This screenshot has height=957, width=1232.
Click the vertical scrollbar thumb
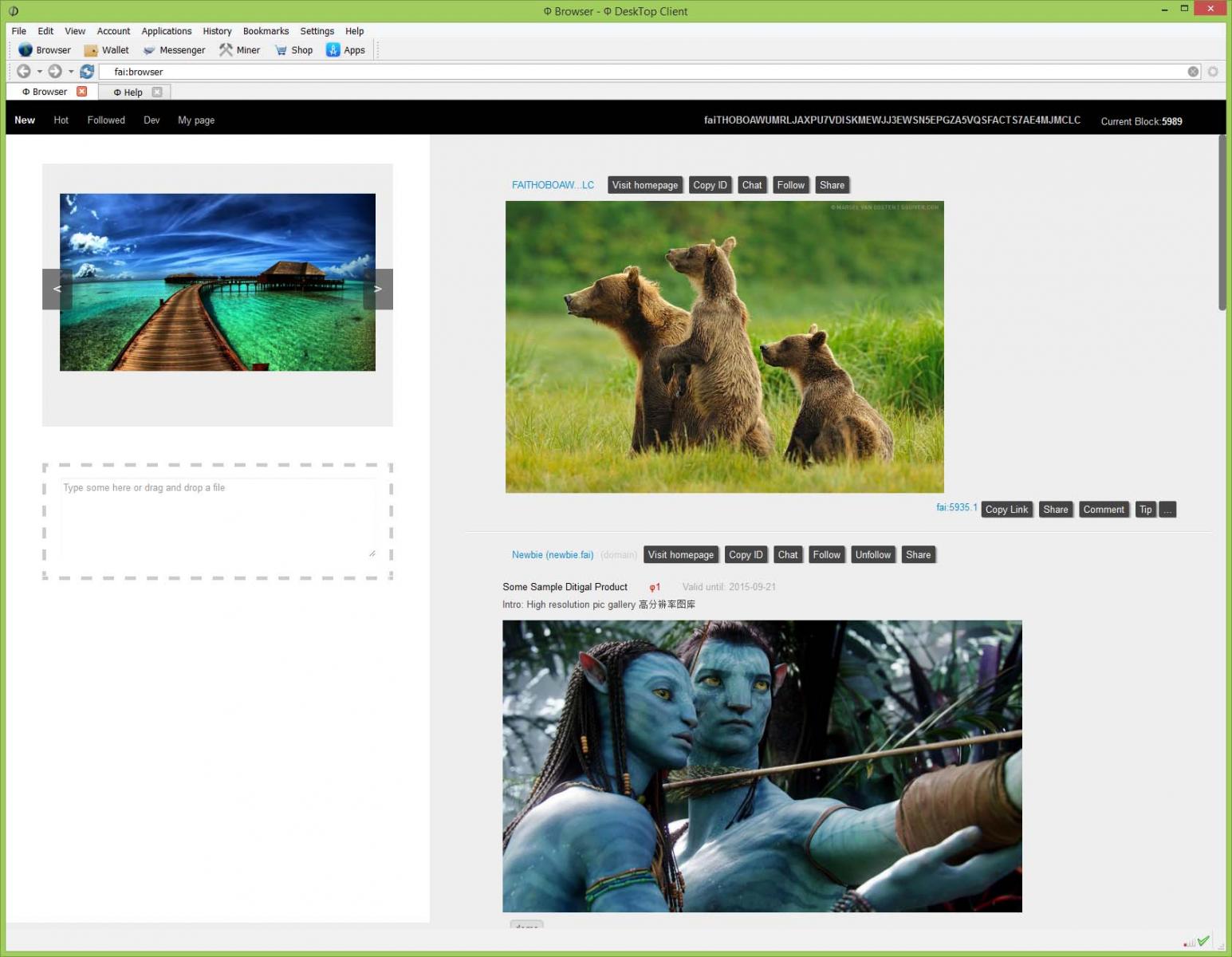(x=1222, y=223)
